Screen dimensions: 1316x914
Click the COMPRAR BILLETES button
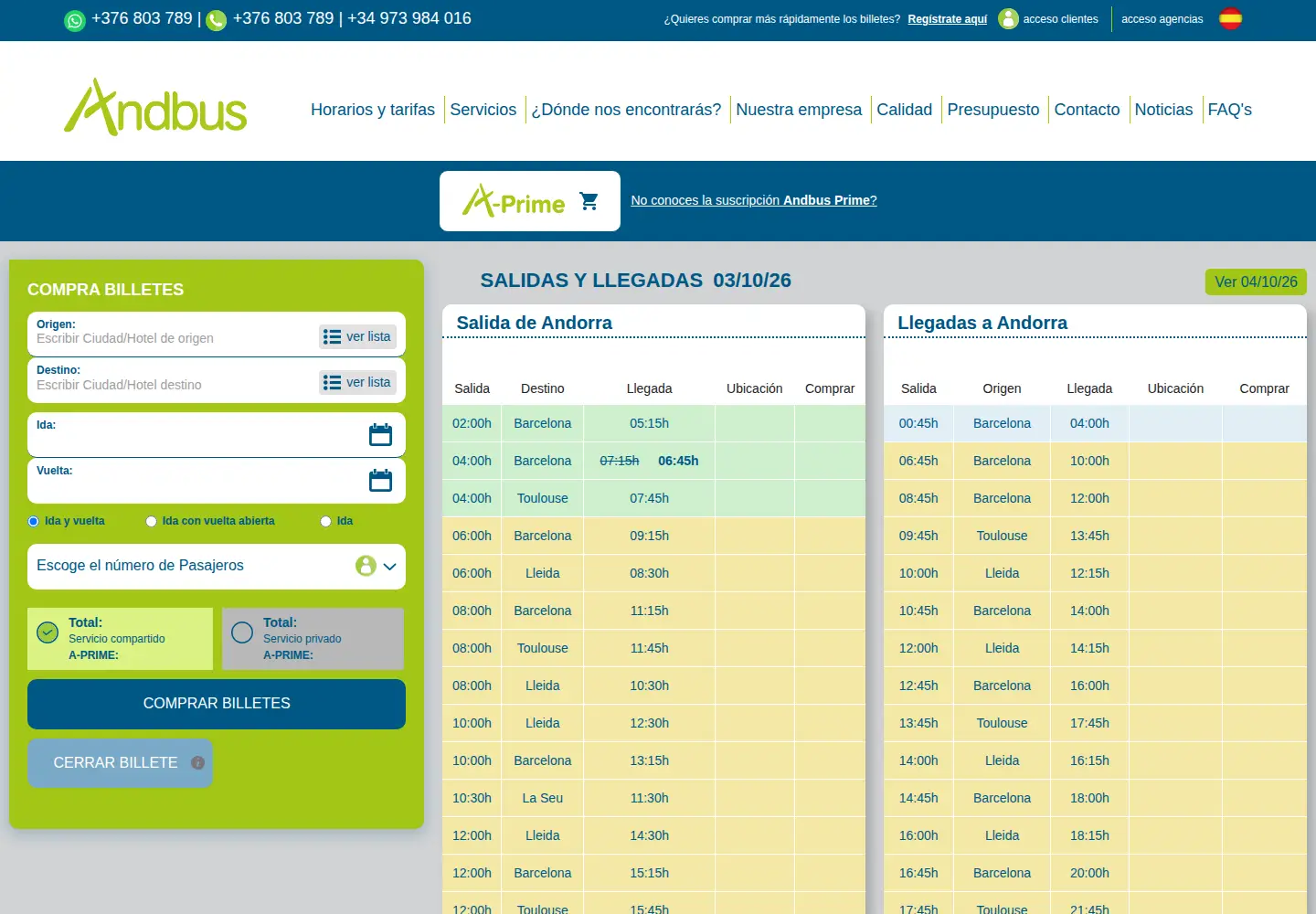(x=217, y=704)
